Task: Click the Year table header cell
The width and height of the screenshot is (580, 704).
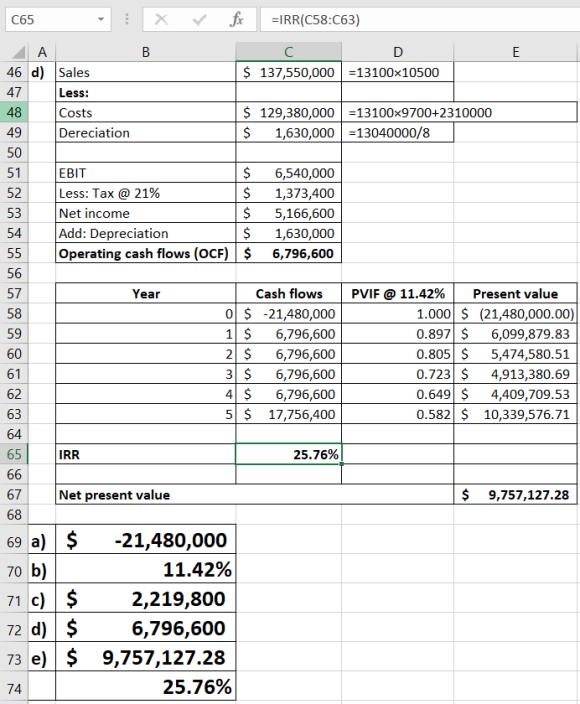Action: 145,294
